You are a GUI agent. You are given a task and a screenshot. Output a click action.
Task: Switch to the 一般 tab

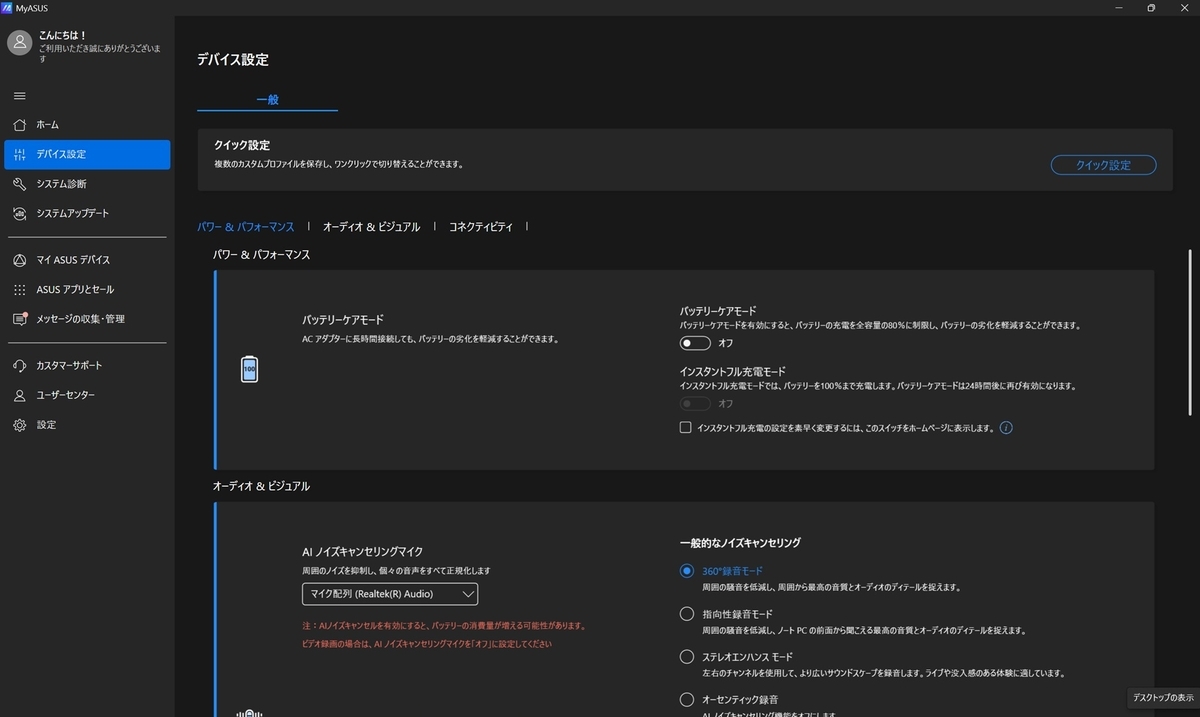(267, 100)
